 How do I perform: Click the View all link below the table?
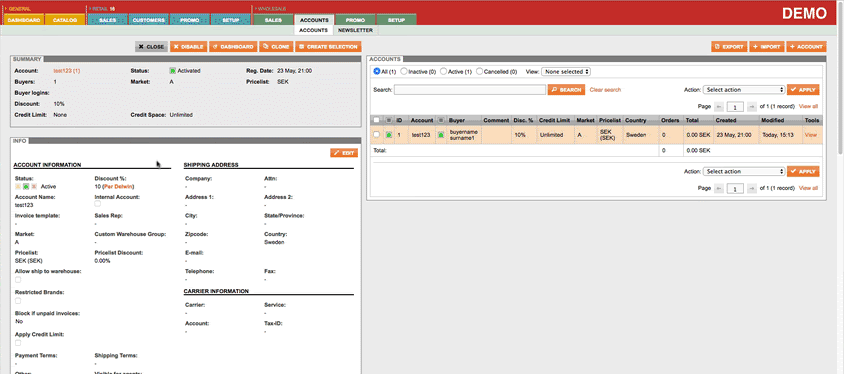point(808,188)
